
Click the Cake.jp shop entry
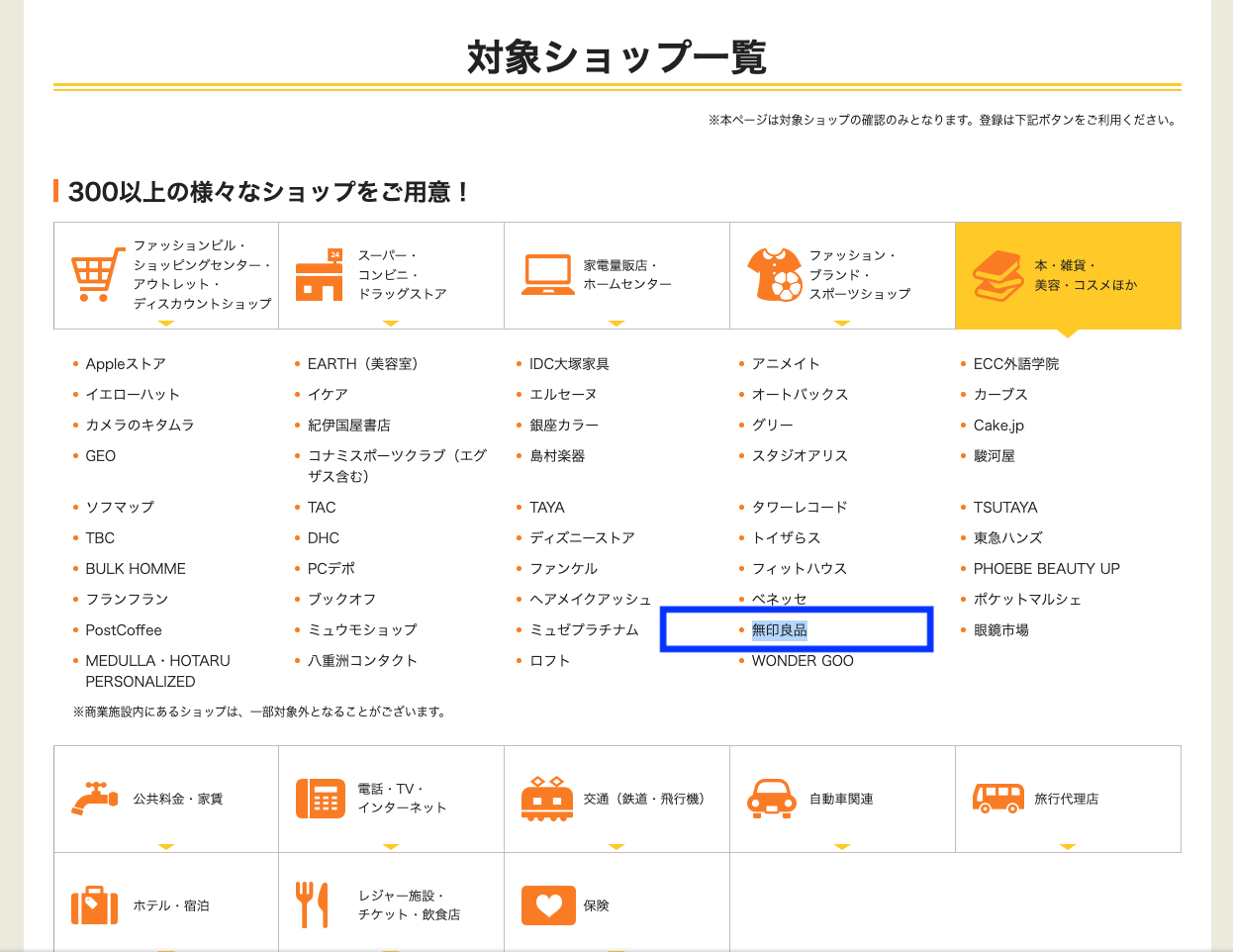[998, 426]
